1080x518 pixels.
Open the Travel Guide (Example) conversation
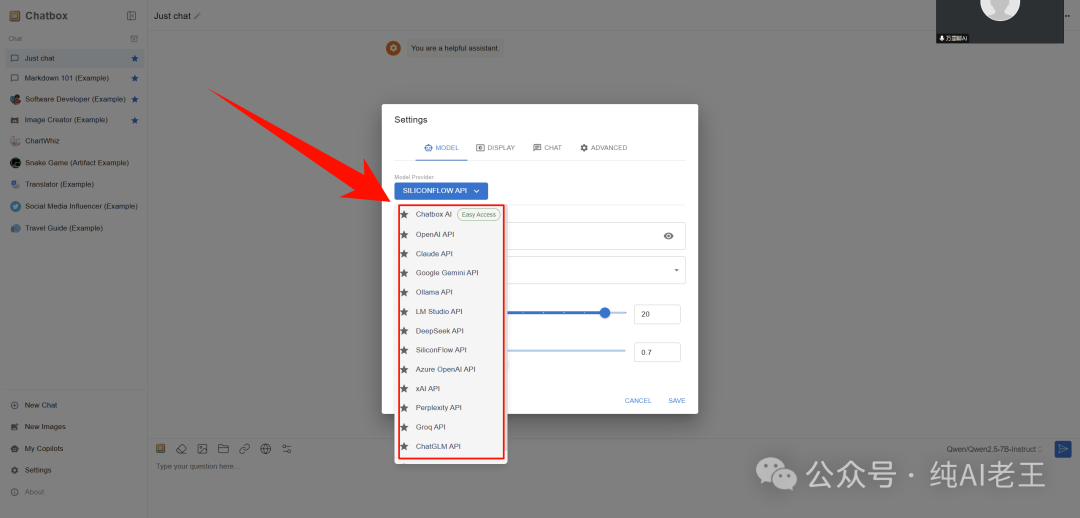pyautogui.click(x=74, y=228)
